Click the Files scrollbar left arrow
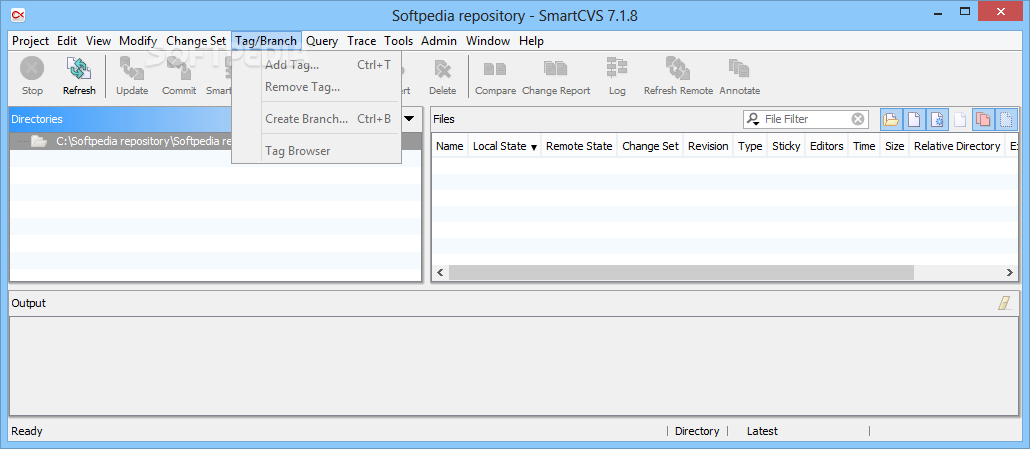 pyautogui.click(x=440, y=272)
